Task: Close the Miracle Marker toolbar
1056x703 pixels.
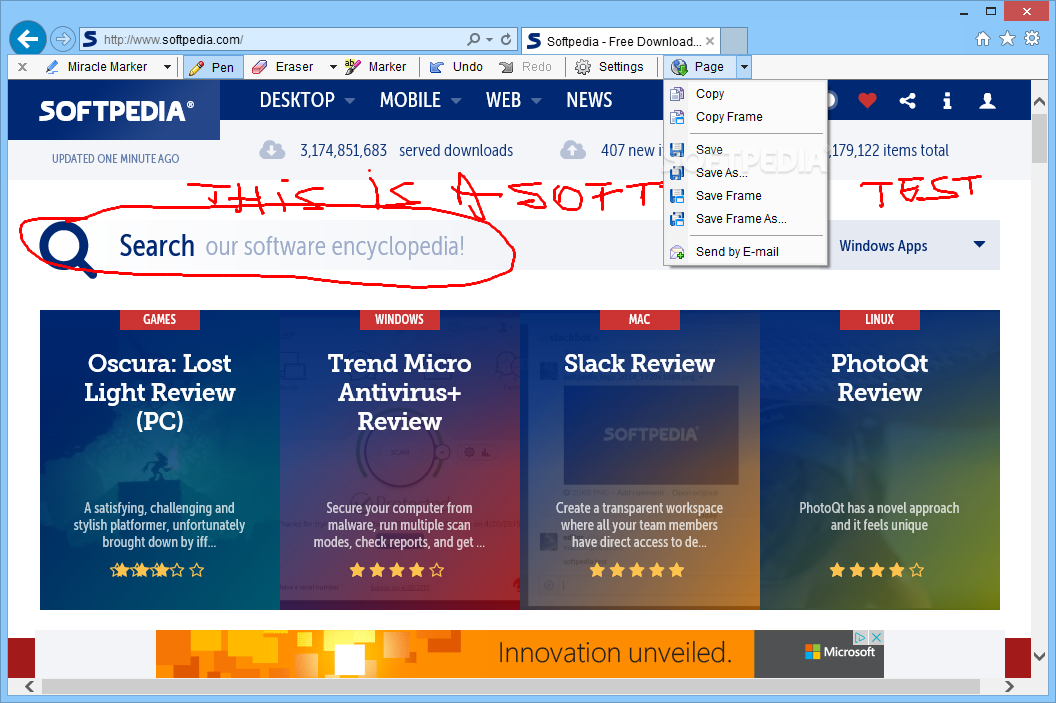Action: 22,67
